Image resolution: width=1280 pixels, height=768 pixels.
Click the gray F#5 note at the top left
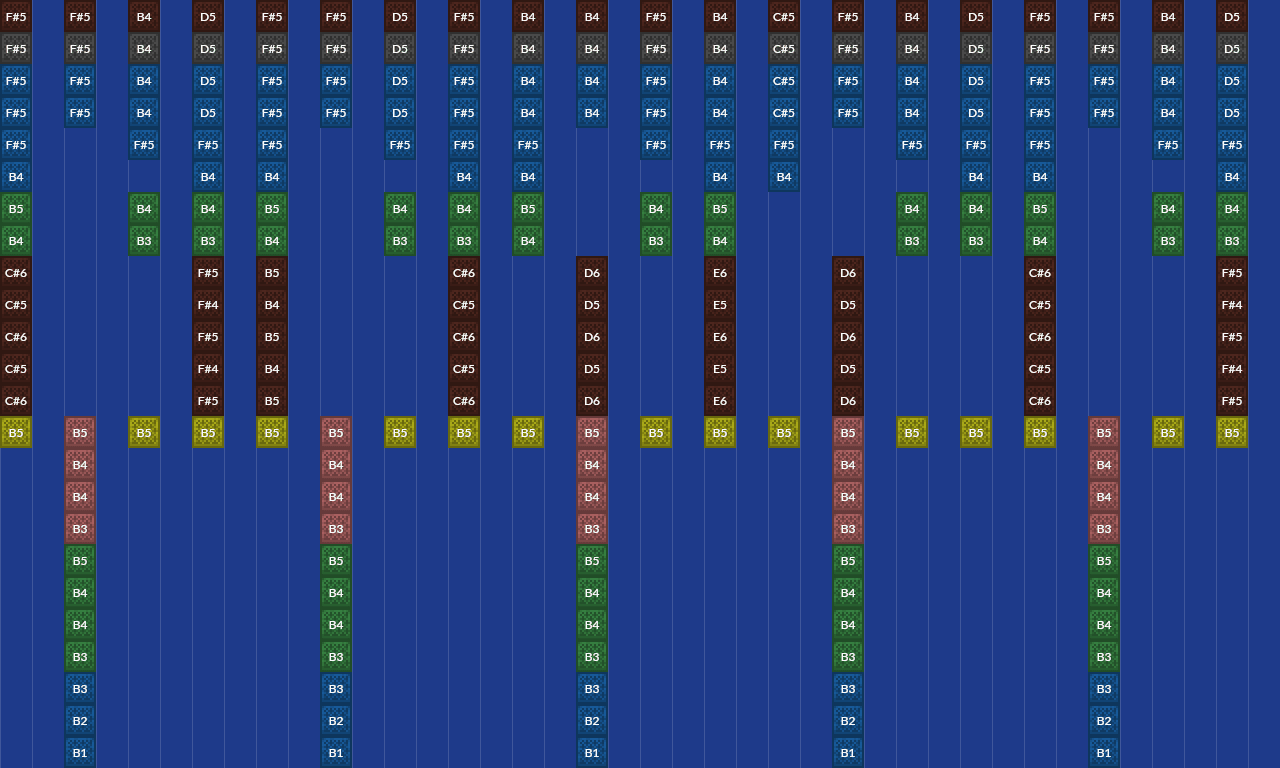pos(16,48)
